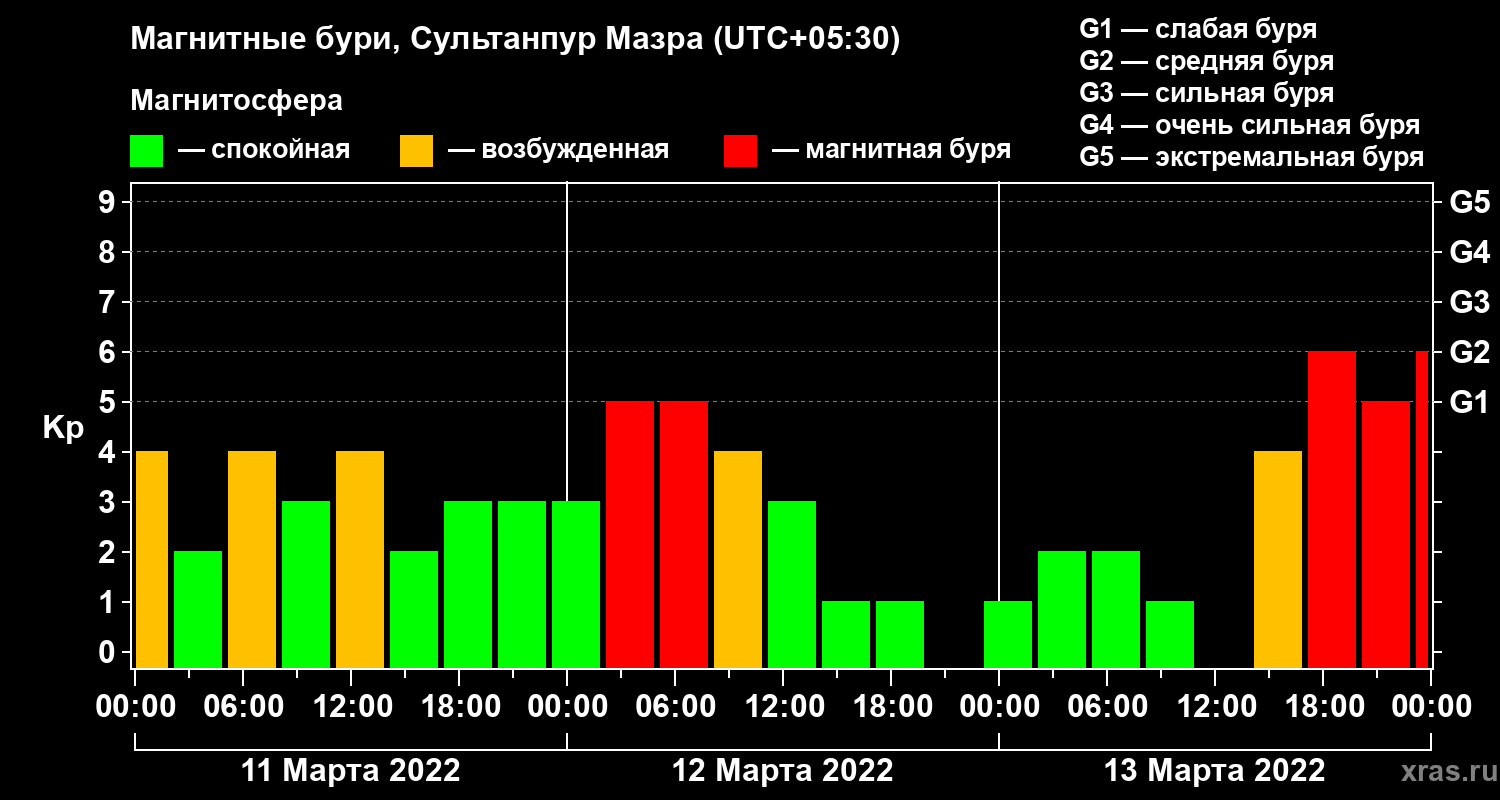Click the '— спокойная' legend label
1500x800 pixels.
point(263,150)
